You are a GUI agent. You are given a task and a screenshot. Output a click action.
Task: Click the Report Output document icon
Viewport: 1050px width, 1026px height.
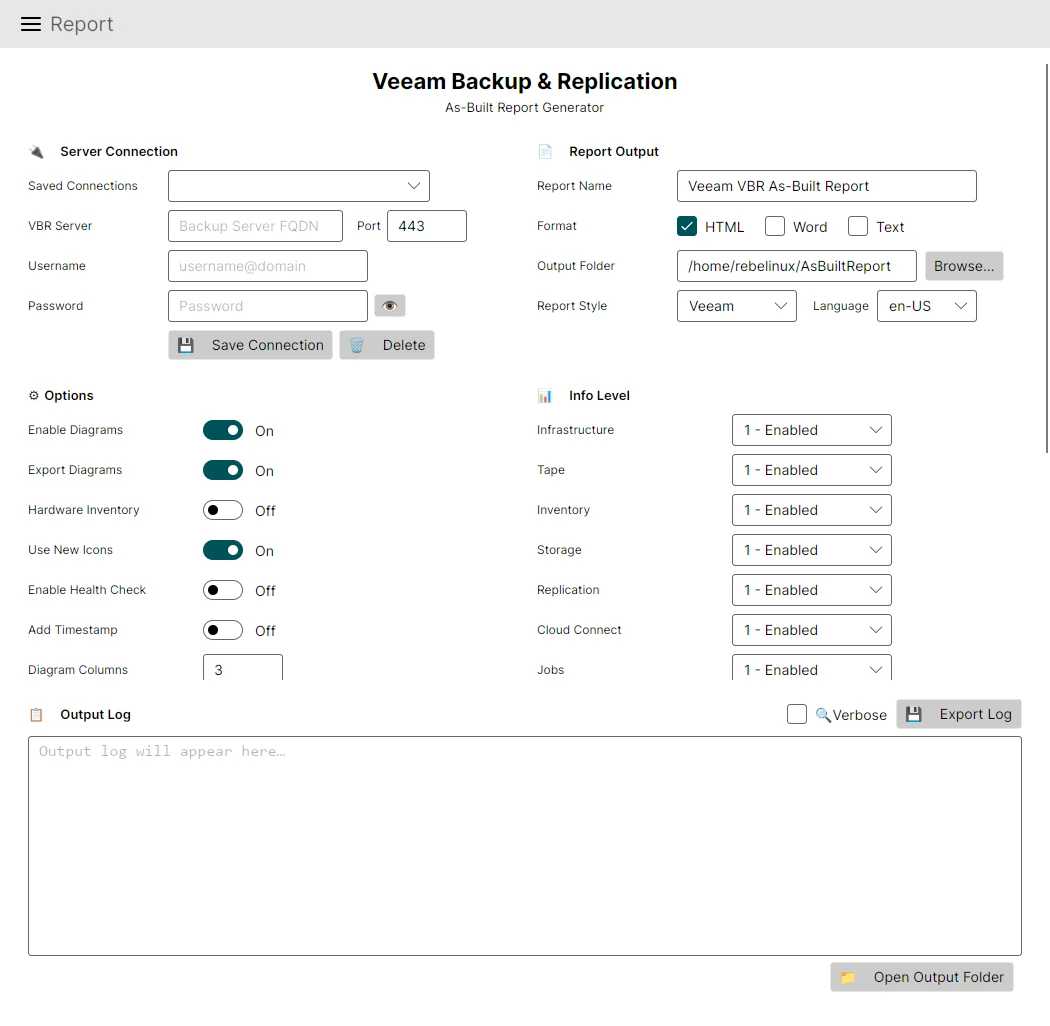(544, 151)
